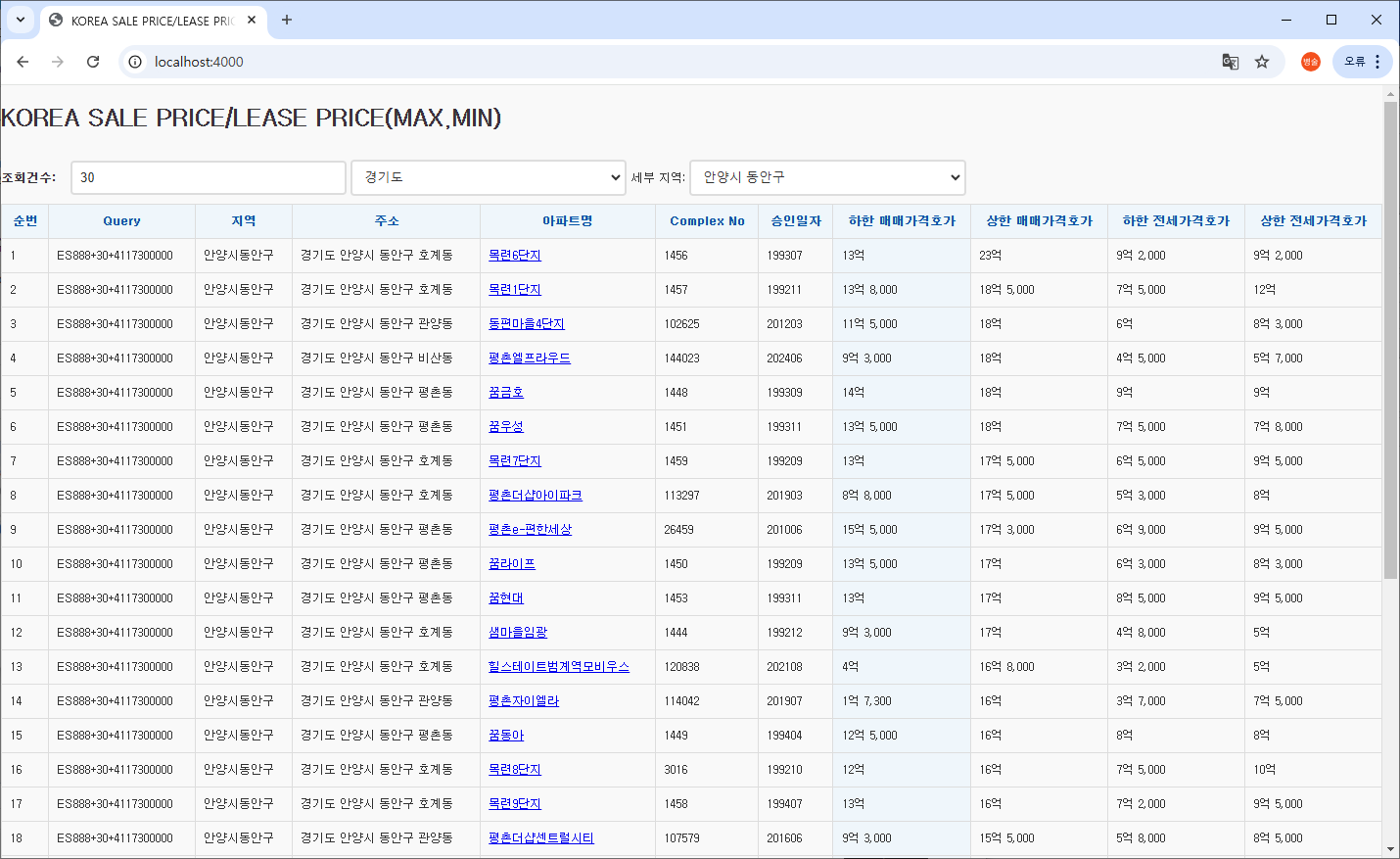1400x859 pixels.
Task: Click the scrollbar down arrow
Action: coord(1390,849)
